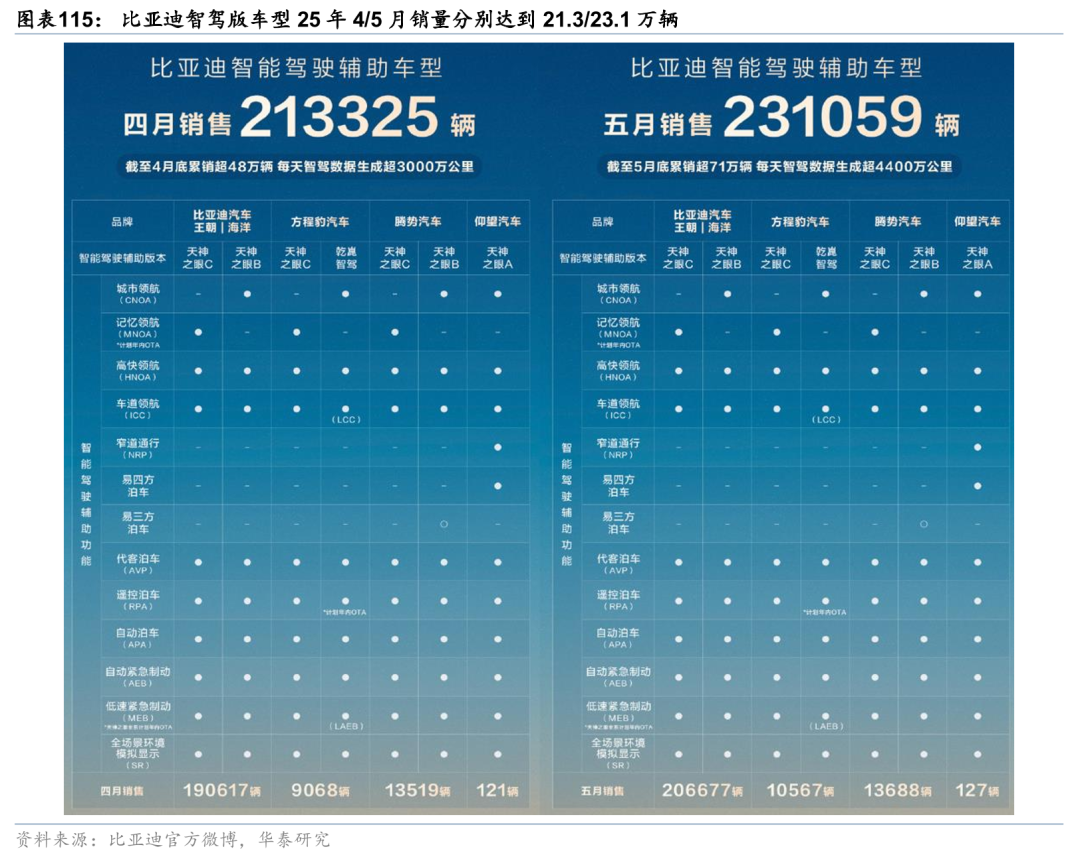
Task: Click vertical 智能驾驶辅助功能 label in May table
Action: (567, 504)
